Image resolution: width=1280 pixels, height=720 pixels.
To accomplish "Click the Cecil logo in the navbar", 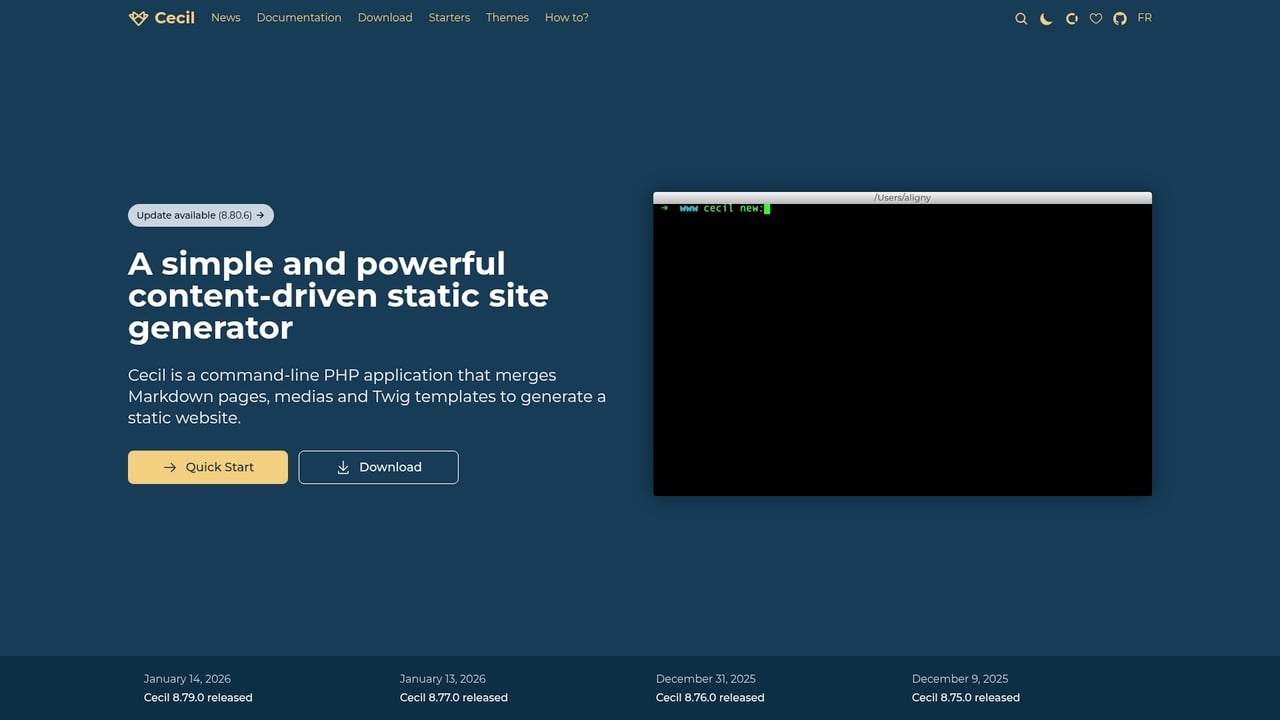I will [161, 17].
